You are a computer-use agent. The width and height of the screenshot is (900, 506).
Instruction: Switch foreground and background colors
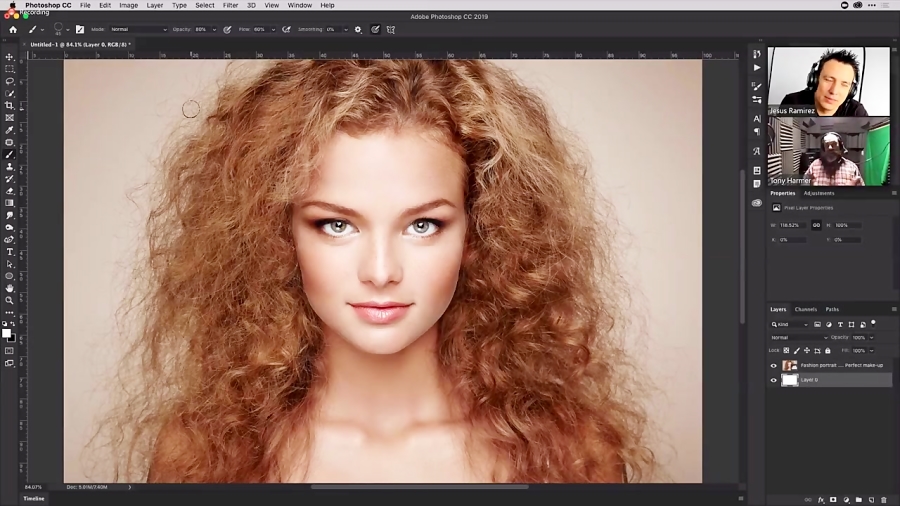(13, 324)
